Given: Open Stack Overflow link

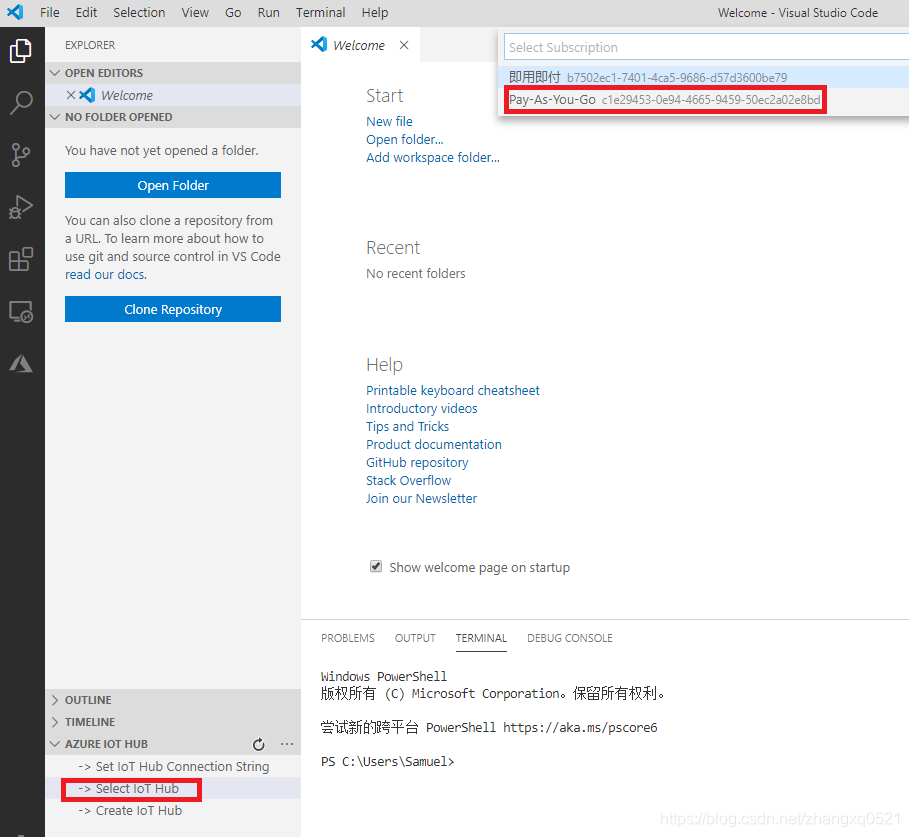Looking at the screenshot, I should 408,481.
